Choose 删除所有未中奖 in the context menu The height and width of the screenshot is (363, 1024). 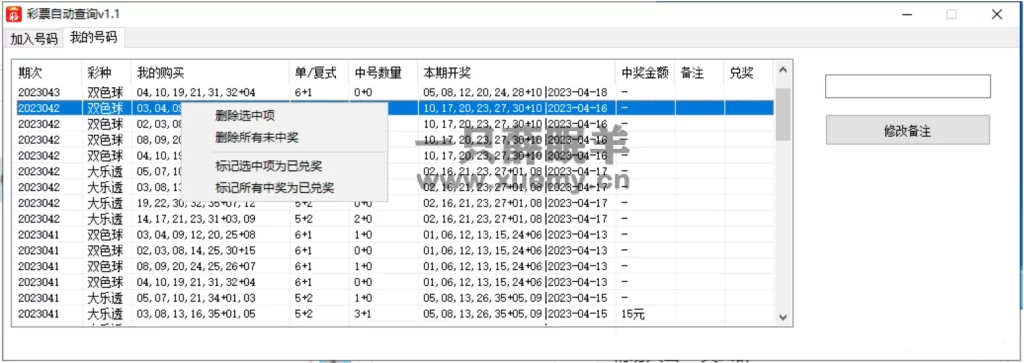[257, 138]
